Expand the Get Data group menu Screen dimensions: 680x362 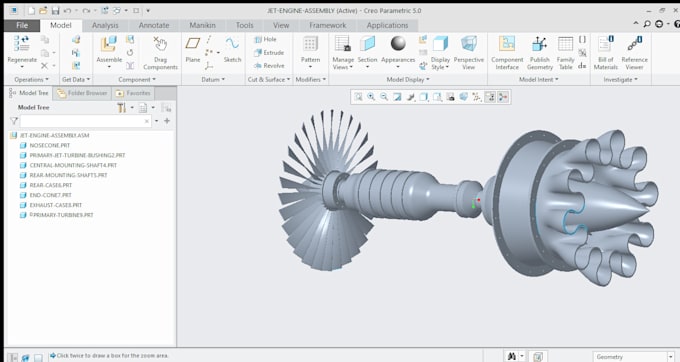[x=76, y=80]
